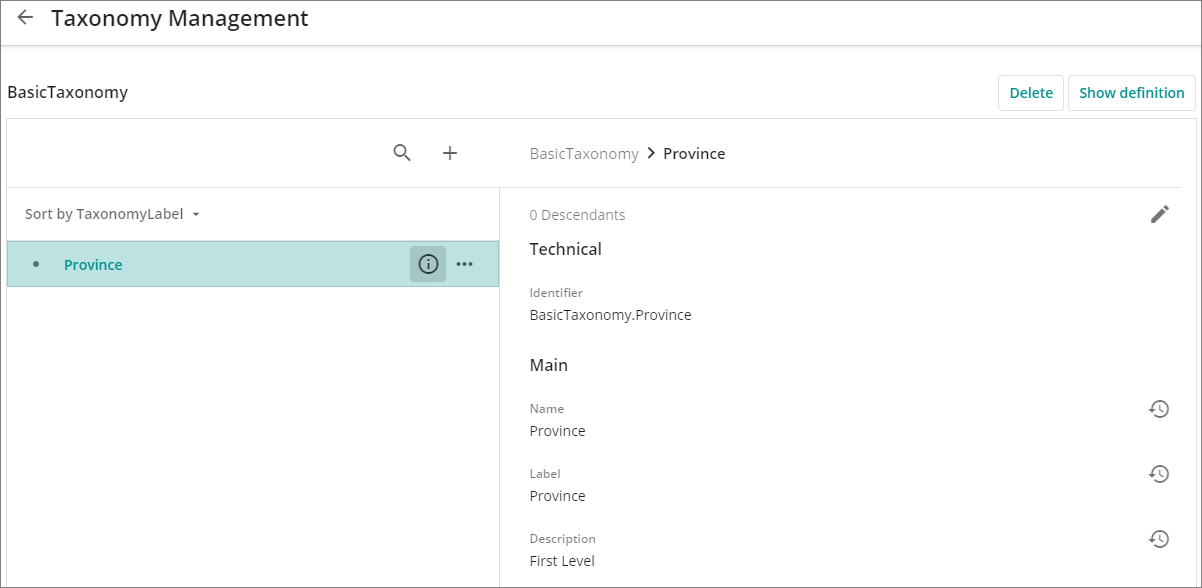Select the Province tree node

pyautogui.click(x=252, y=264)
